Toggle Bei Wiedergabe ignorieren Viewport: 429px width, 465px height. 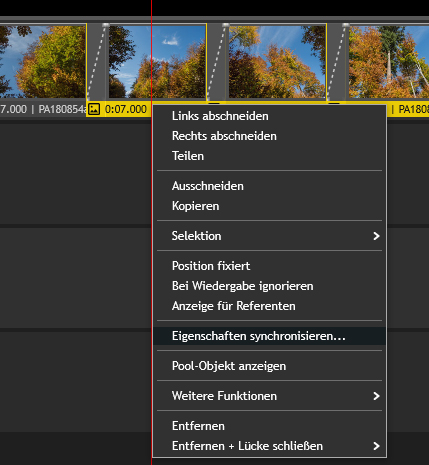[x=269, y=286]
